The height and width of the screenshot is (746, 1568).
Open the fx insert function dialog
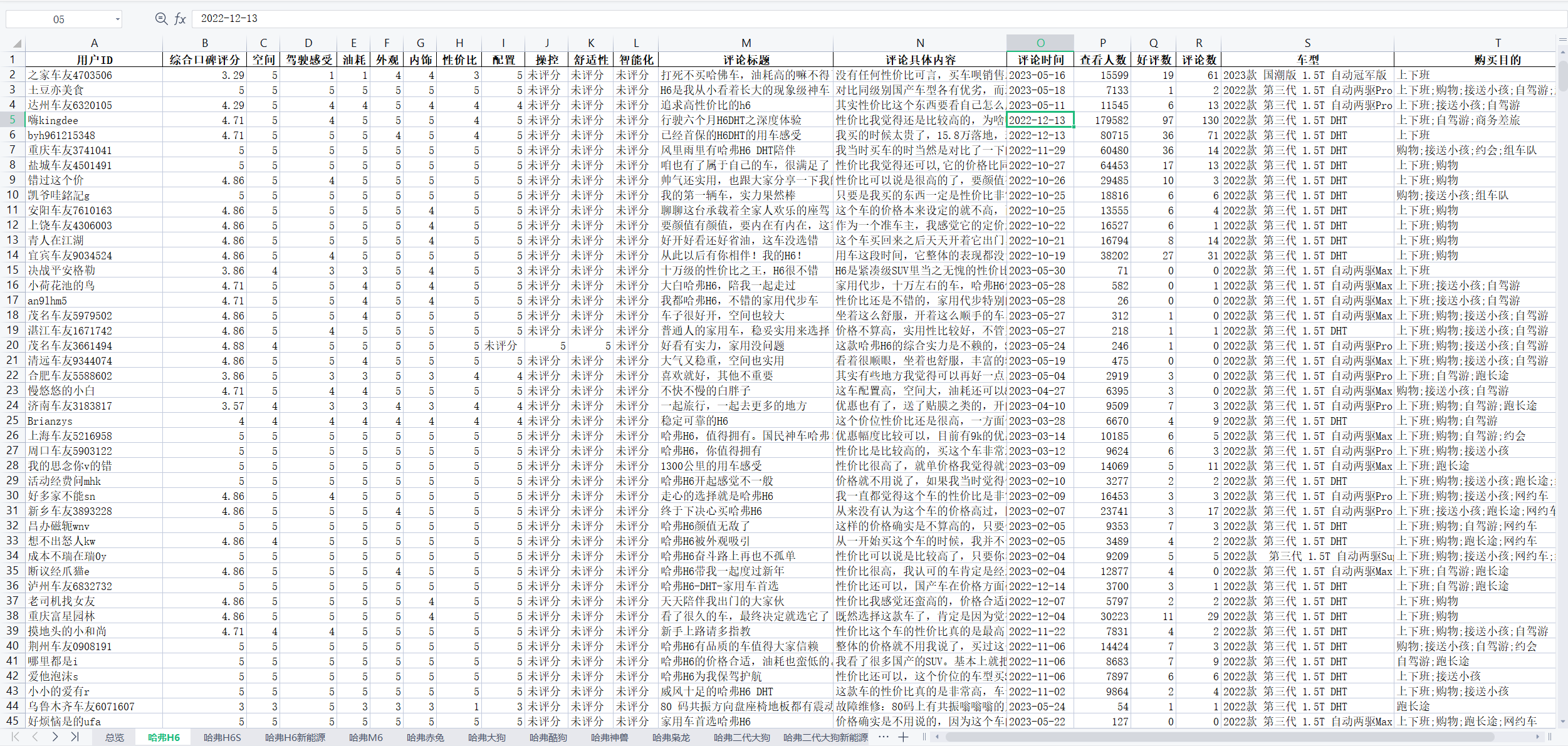(x=180, y=19)
